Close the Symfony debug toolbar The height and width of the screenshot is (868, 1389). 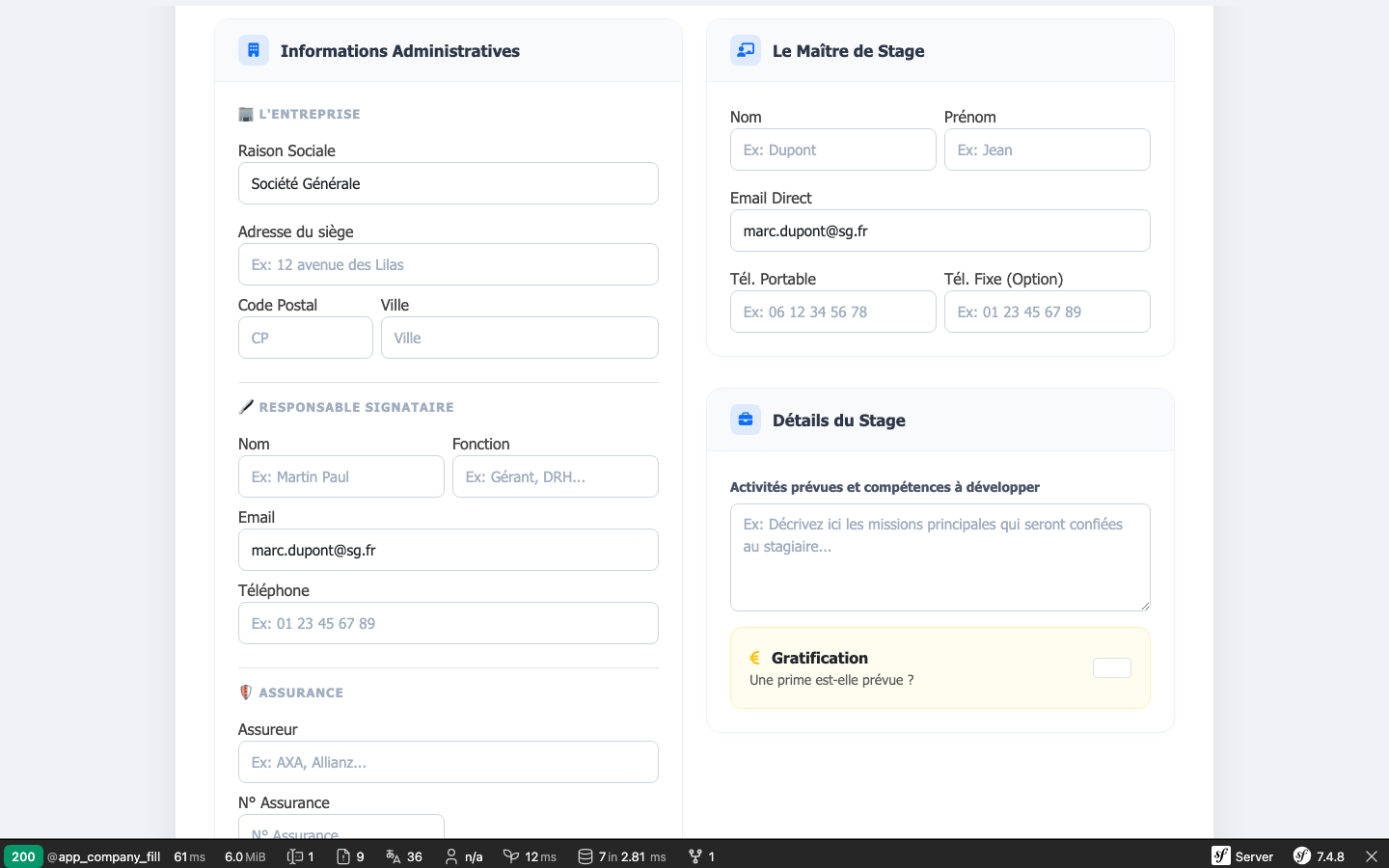[x=1372, y=856]
